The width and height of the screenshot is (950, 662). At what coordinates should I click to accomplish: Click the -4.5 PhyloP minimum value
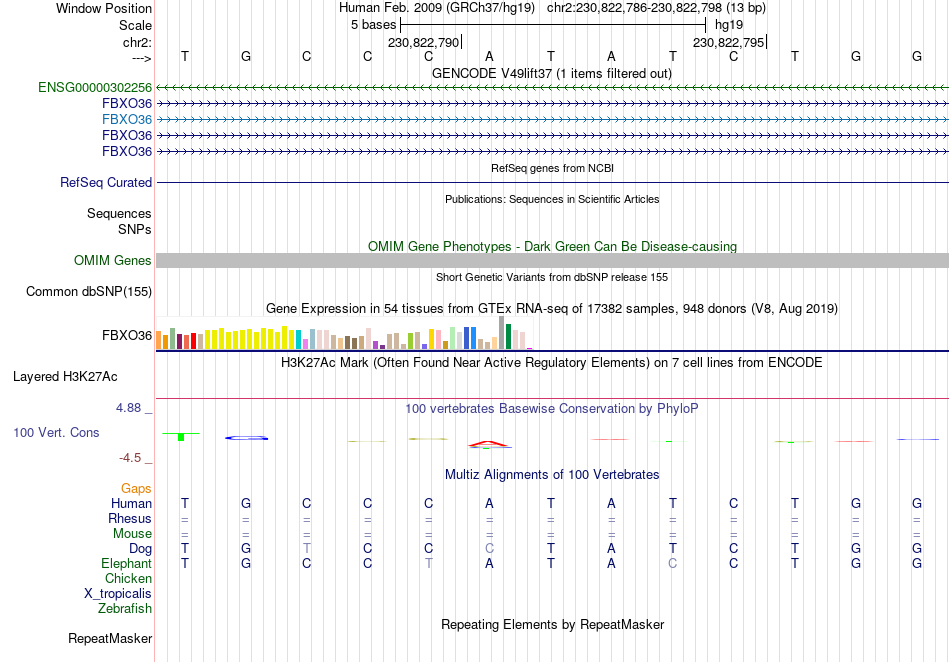tap(130, 458)
